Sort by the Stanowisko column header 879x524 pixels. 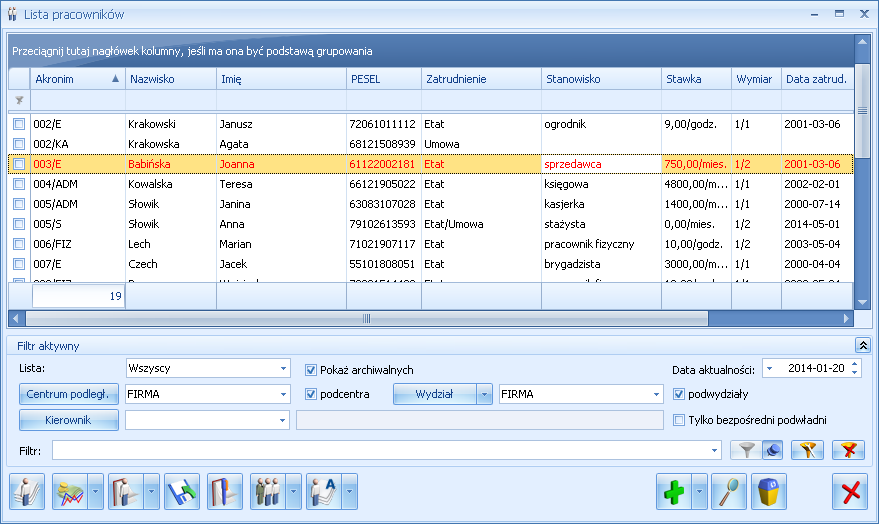pos(602,79)
